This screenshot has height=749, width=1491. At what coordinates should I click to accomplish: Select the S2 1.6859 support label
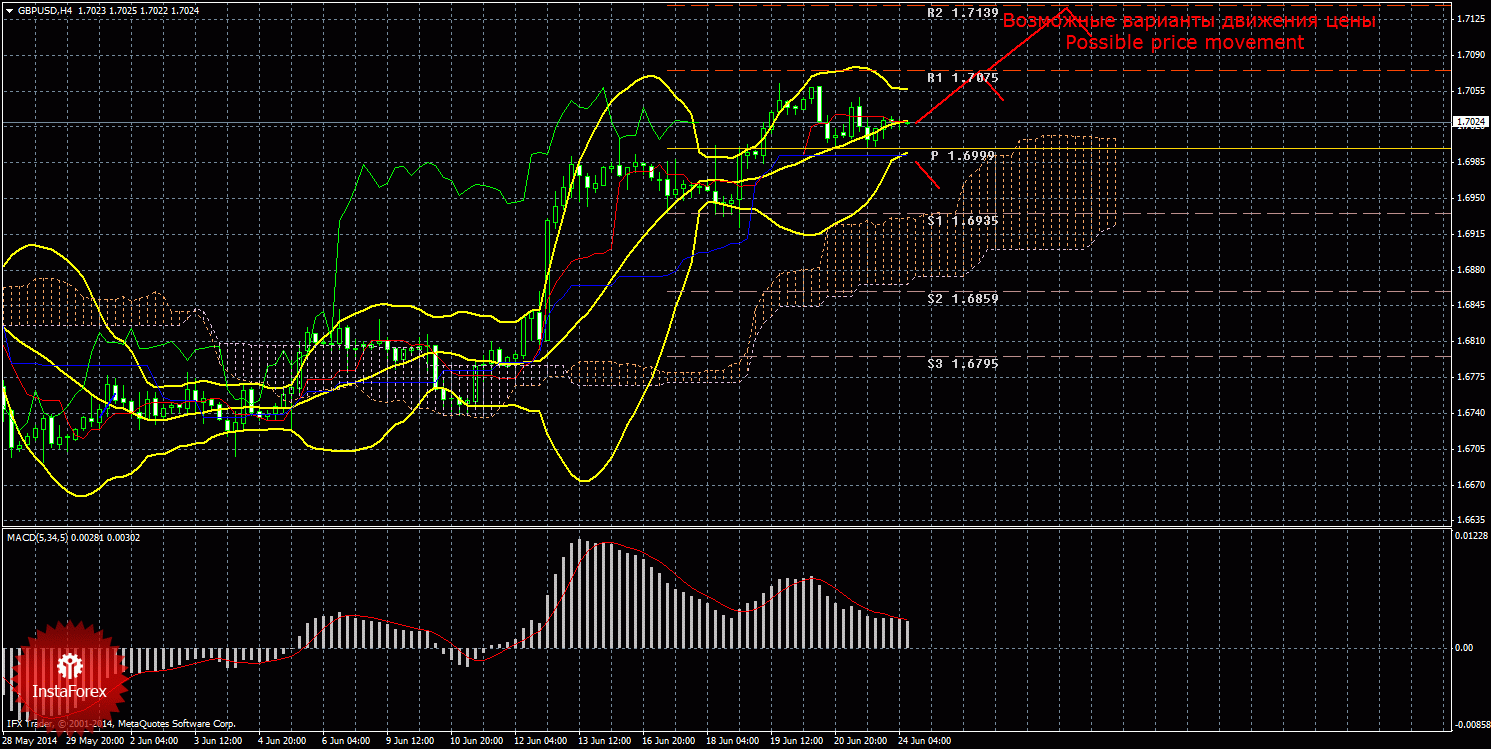point(962,299)
